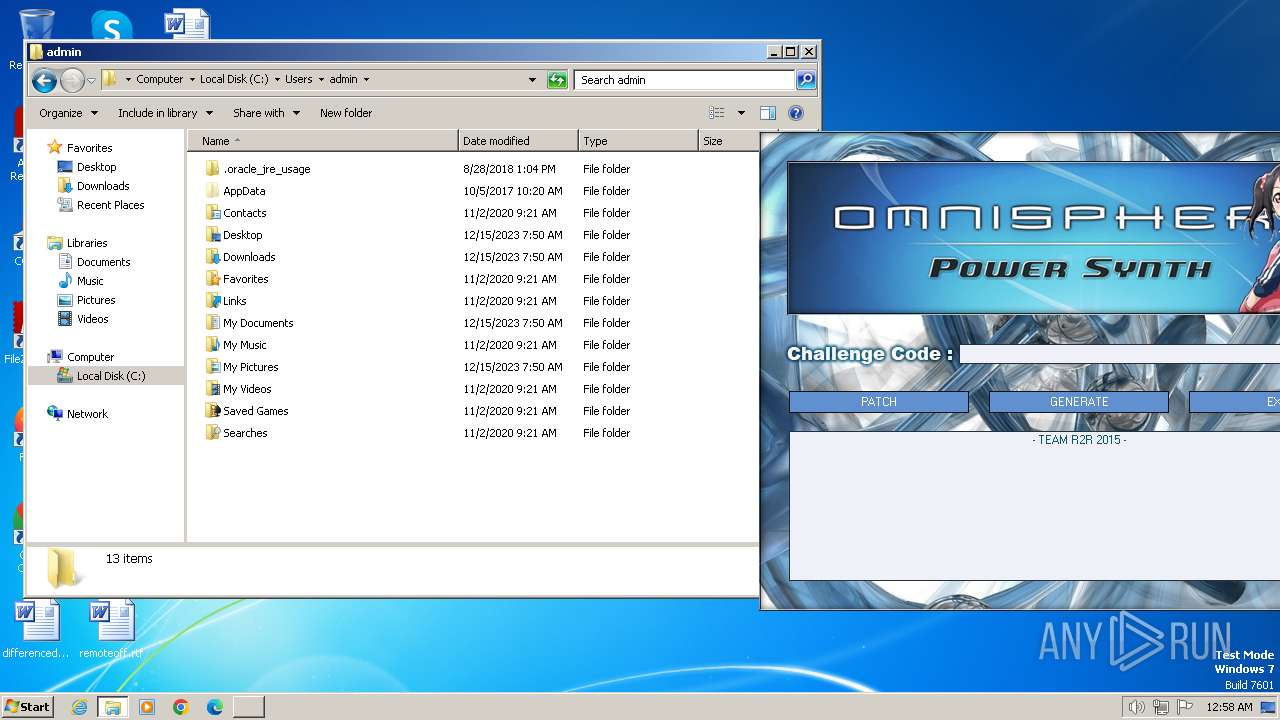Sort by the Type column header
The image size is (1280, 720).
click(638, 141)
